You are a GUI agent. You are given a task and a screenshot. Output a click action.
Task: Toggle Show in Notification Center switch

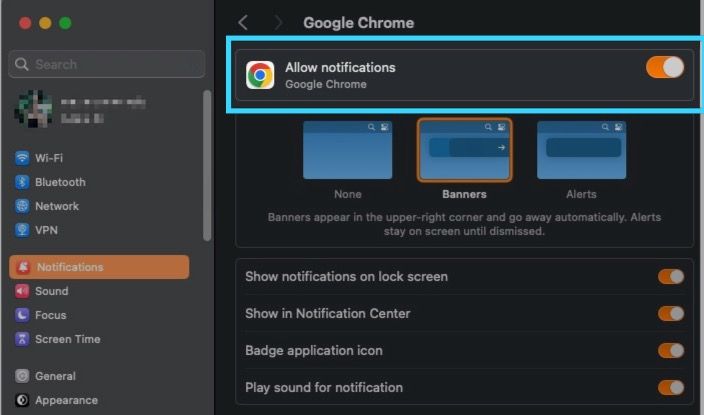[x=671, y=313]
